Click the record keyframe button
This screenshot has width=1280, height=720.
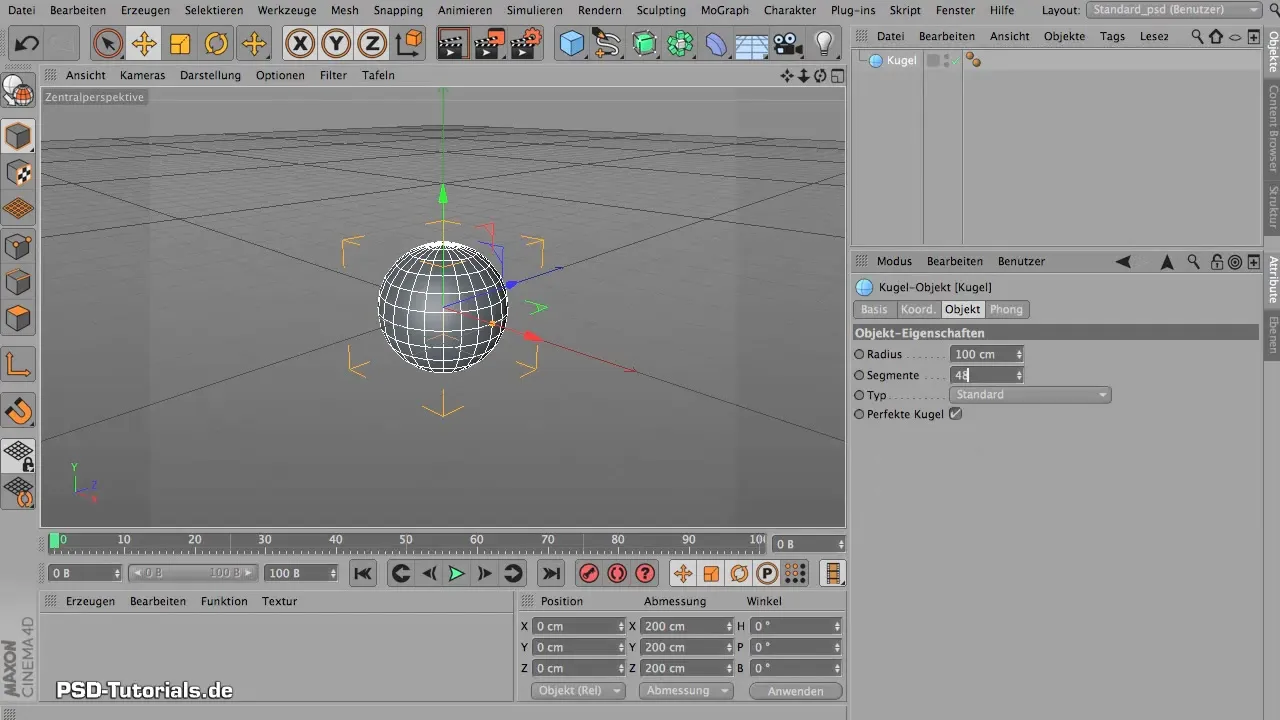(589, 573)
